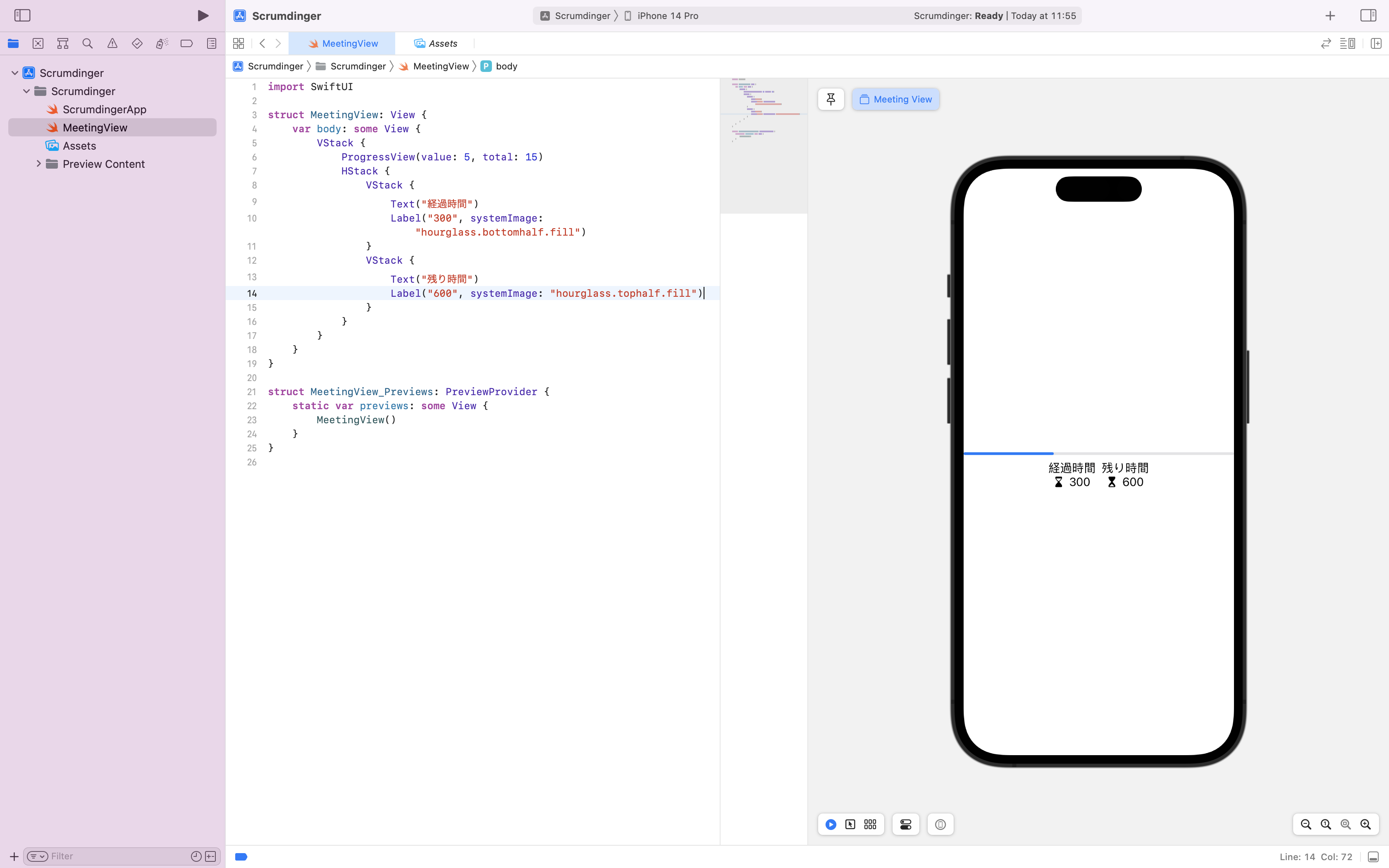1389x868 pixels.
Task: Switch to the Assets tab
Action: tap(436, 44)
